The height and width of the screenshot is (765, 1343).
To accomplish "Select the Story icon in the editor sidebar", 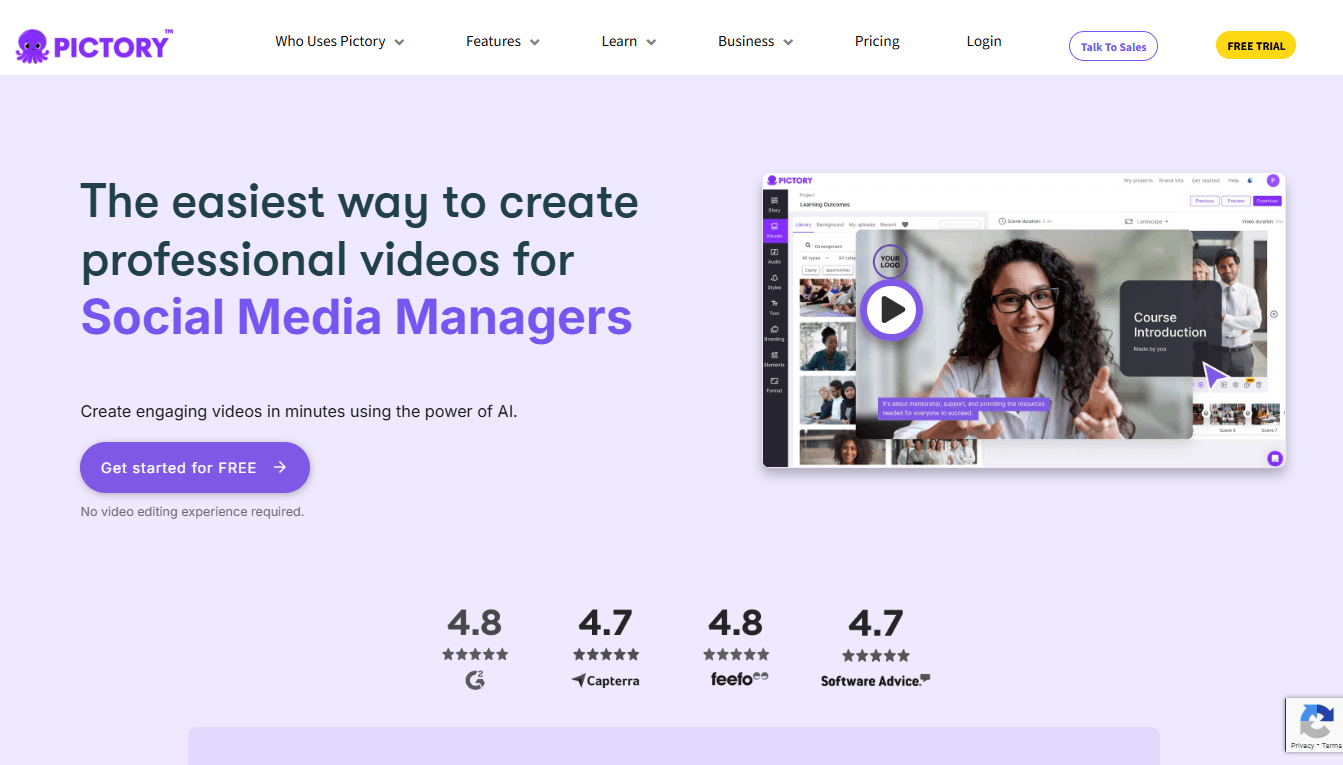I will pyautogui.click(x=775, y=203).
